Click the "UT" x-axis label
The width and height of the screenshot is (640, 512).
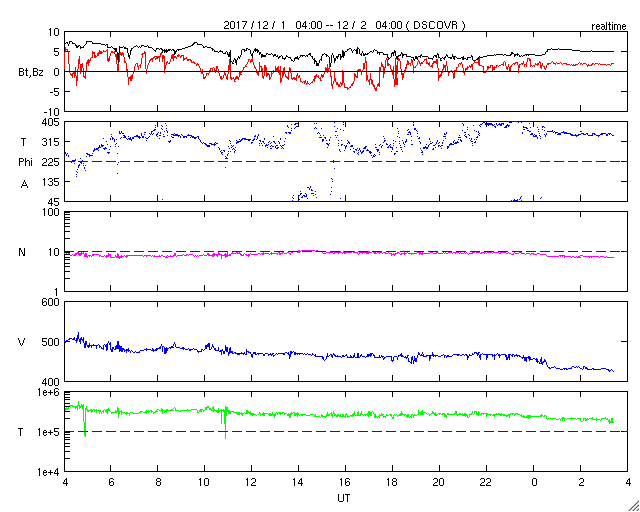[x=344, y=499]
